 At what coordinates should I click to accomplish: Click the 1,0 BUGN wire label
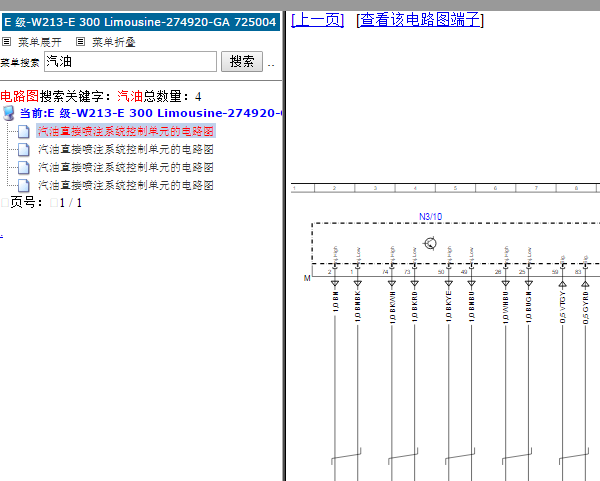click(528, 307)
